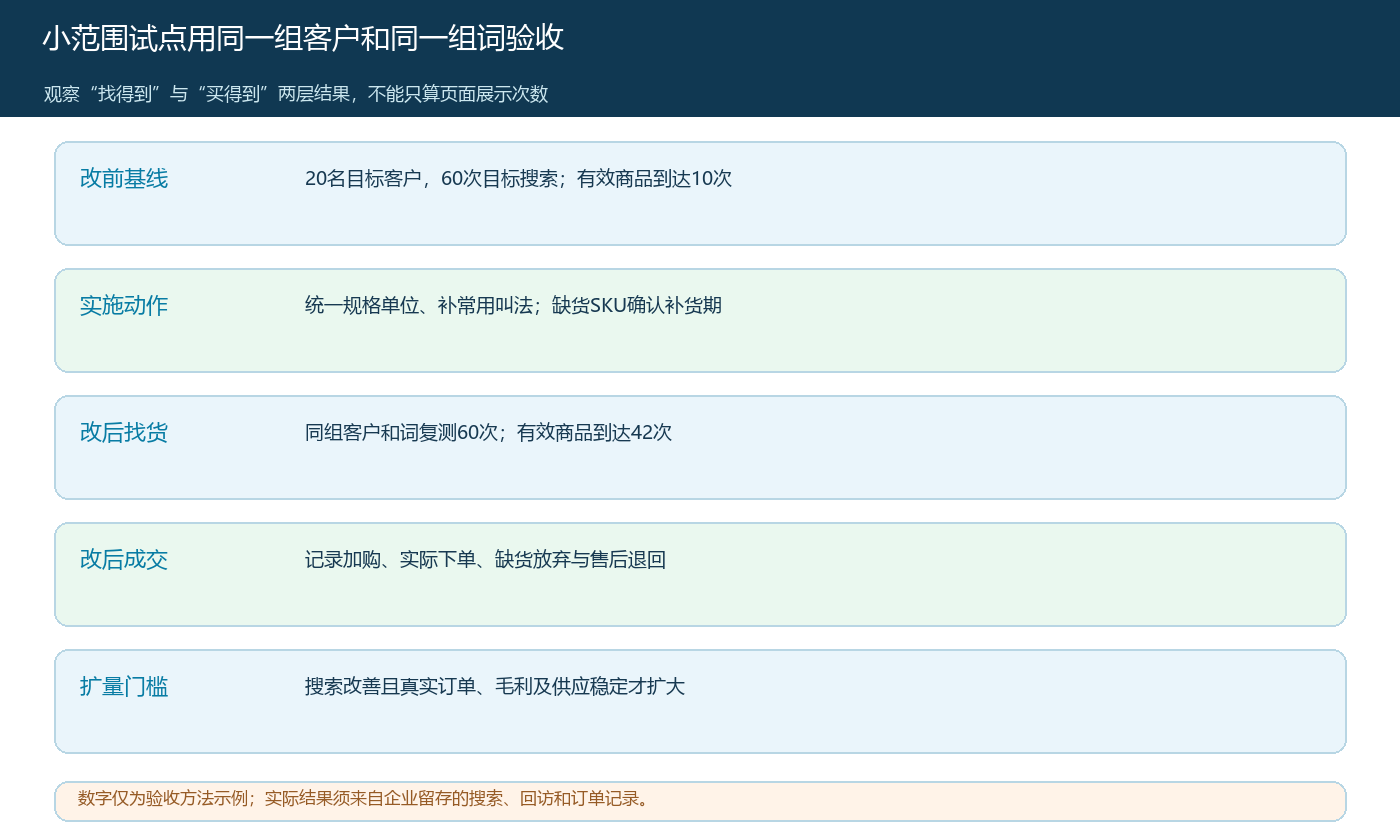Select the subtitle starting with 观察“找得到”
Viewport: 1400px width, 840px height.
(x=296, y=94)
